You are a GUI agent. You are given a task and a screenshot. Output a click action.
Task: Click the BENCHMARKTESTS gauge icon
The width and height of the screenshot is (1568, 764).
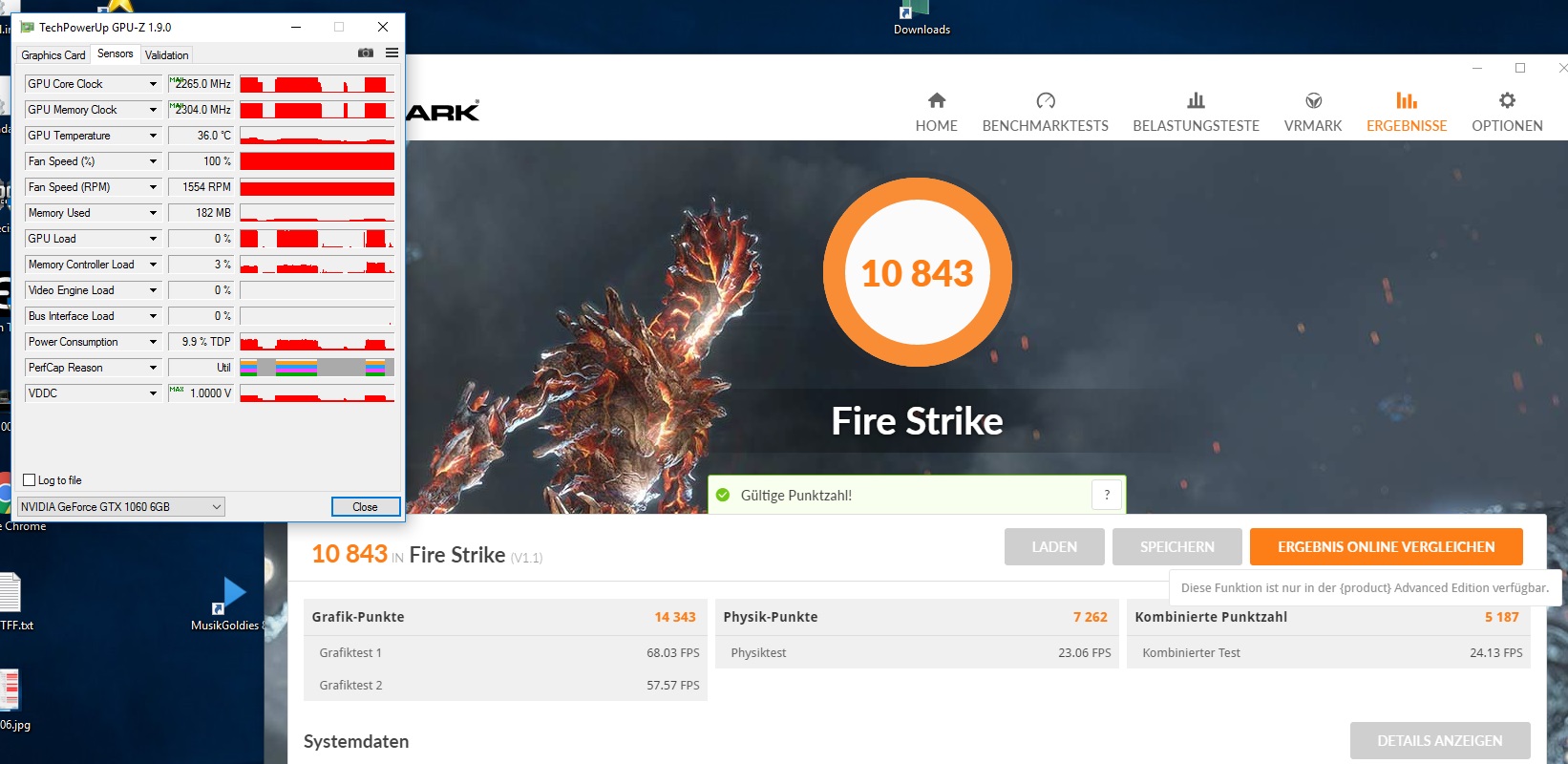coord(1046,100)
